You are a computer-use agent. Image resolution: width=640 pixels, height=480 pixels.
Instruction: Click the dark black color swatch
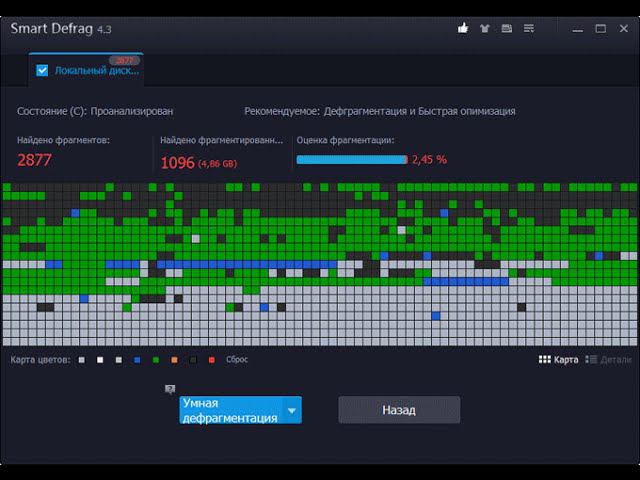coord(193,360)
